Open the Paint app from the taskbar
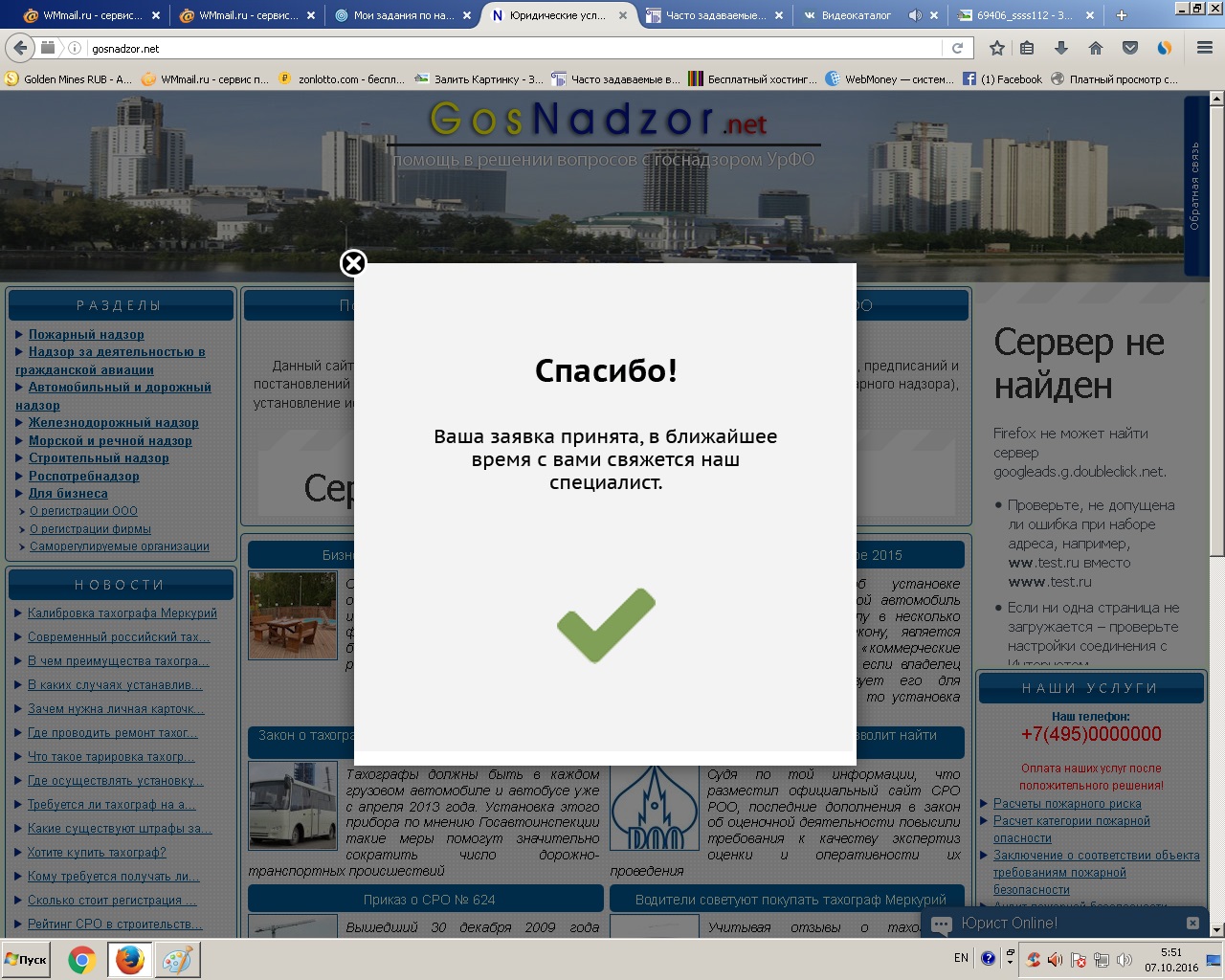Screen dimensions: 1225x980 [x=177, y=960]
